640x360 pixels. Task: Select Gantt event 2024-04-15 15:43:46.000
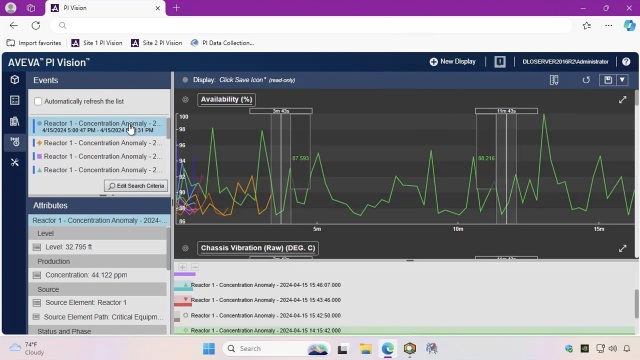tap(266, 300)
